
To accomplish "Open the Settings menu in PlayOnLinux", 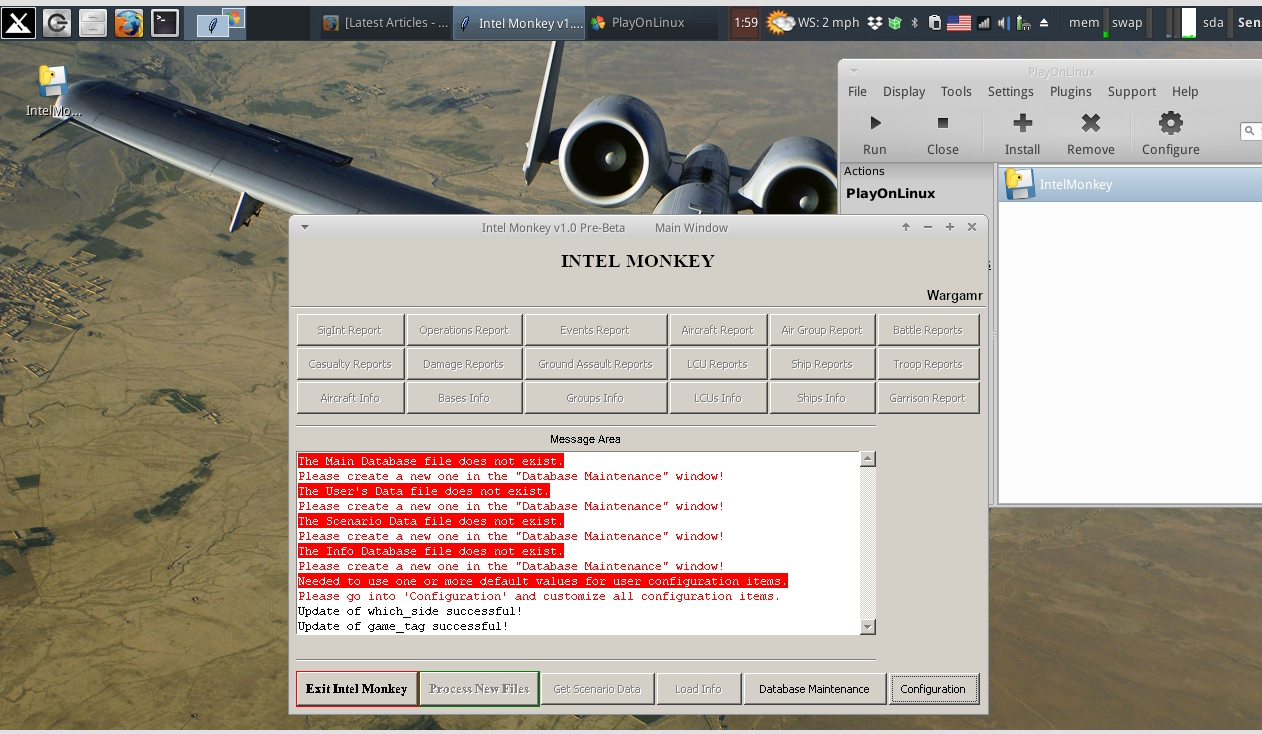I will click(1011, 91).
